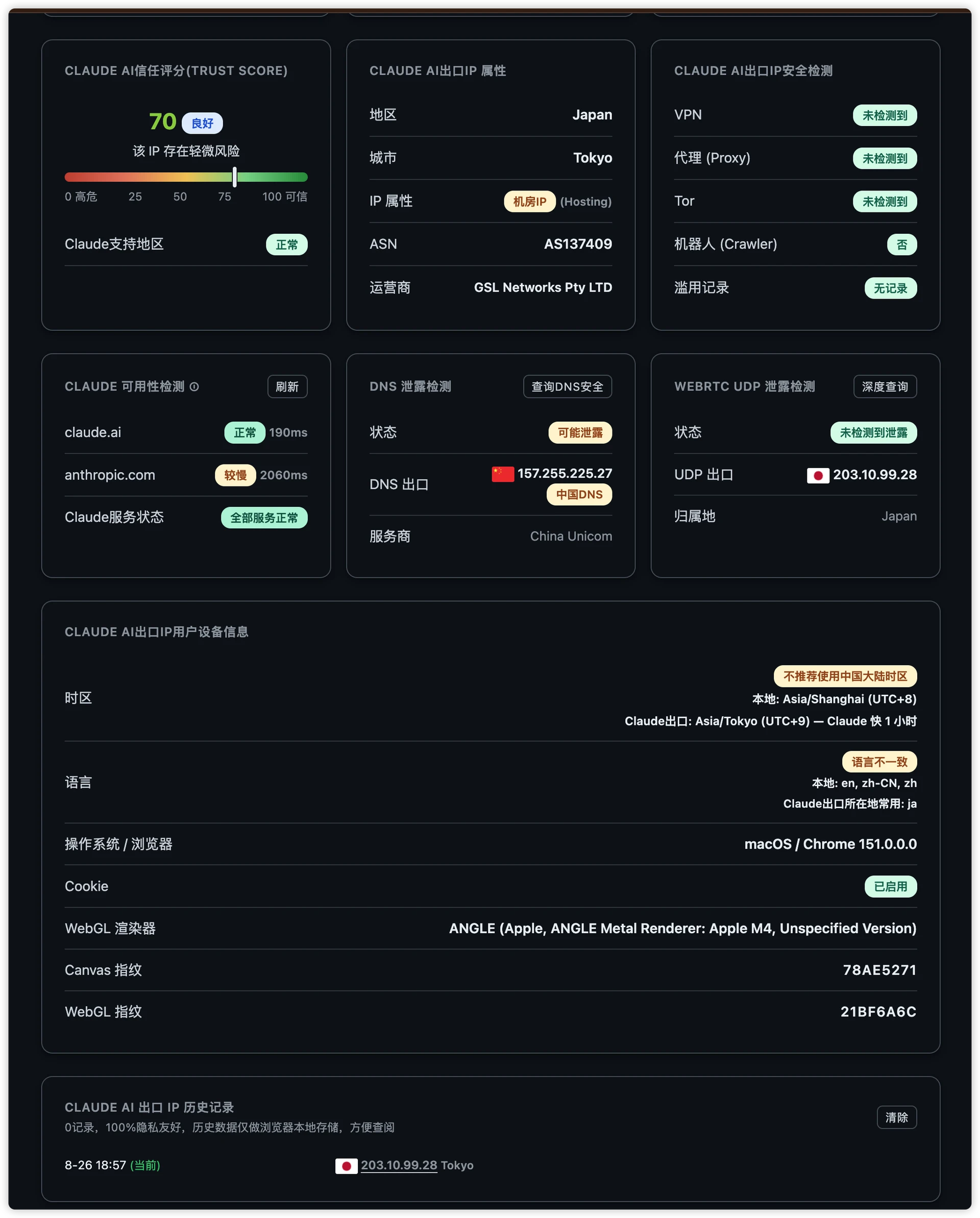Click the 归属地 value Japan in WebRTC card
The height and width of the screenshot is (1218, 980).
[899, 517]
